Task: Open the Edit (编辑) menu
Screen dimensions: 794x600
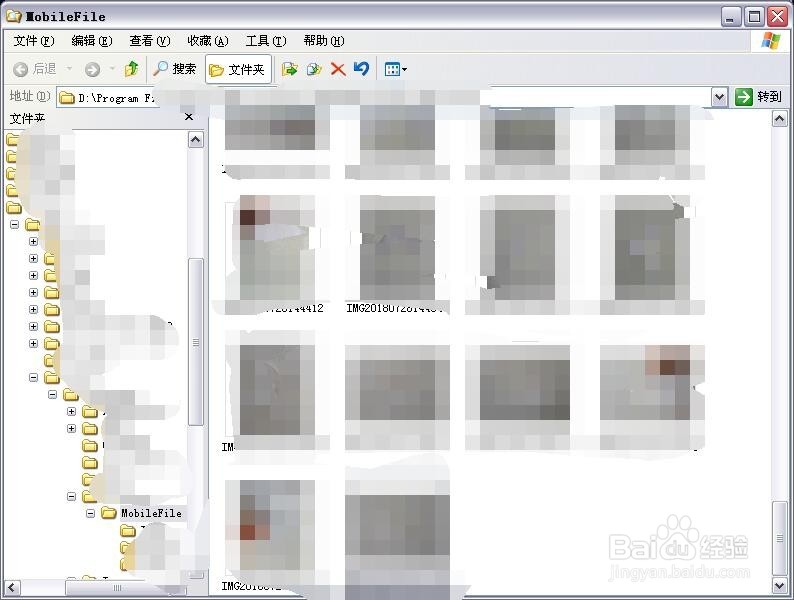Action: pyautogui.click(x=92, y=41)
